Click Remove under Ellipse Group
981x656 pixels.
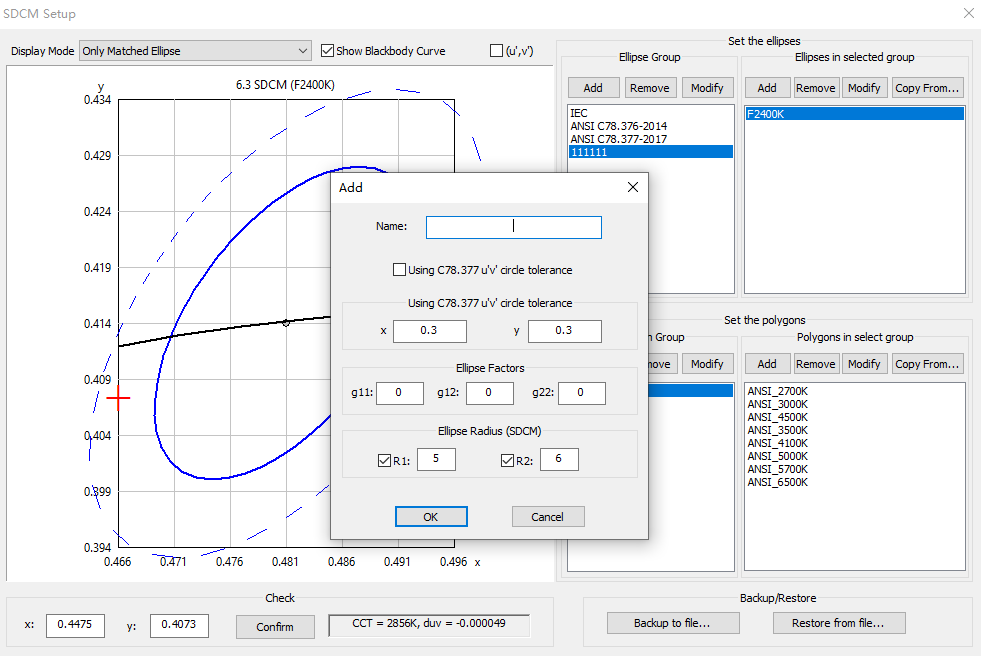649,88
